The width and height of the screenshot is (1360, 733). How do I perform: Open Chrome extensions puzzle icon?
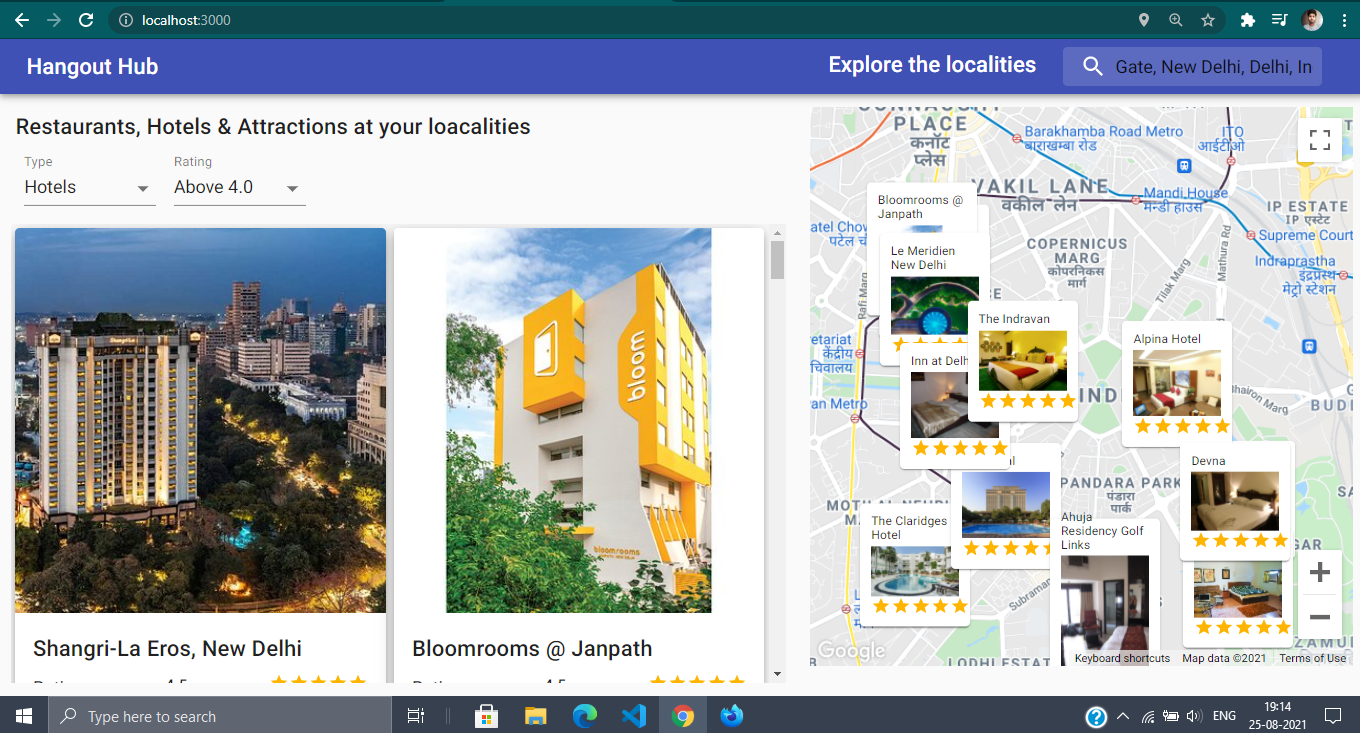[x=1247, y=20]
